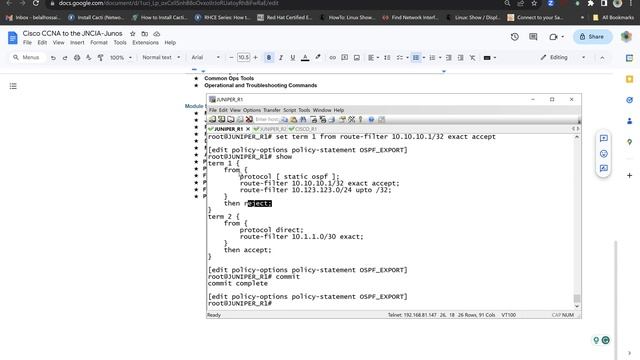Open the Options menu in JUNIPER_R1 window
Image resolution: width=640 pixels, height=360 pixels.
[252, 110]
